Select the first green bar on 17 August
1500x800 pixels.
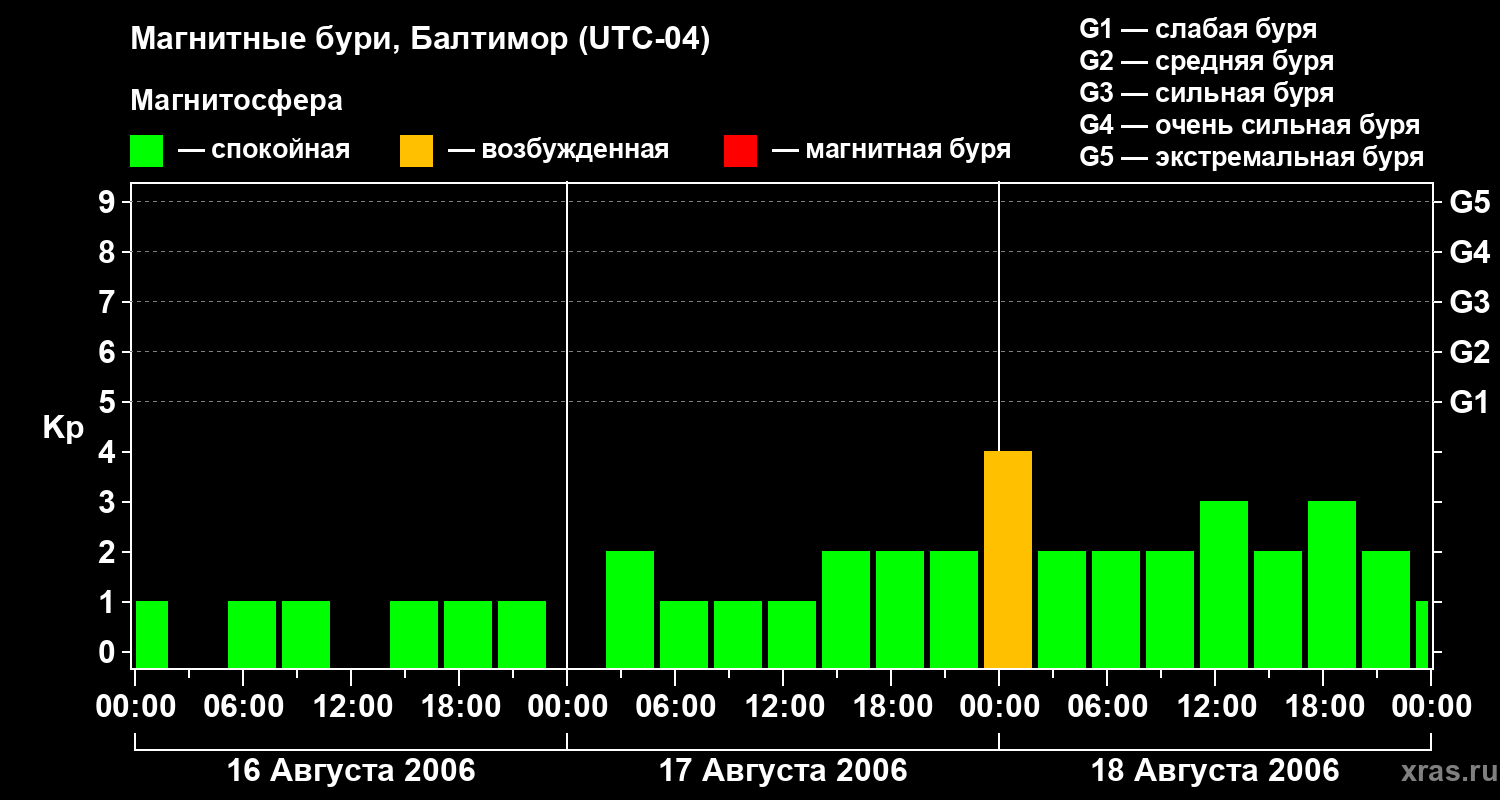pyautogui.click(x=629, y=609)
